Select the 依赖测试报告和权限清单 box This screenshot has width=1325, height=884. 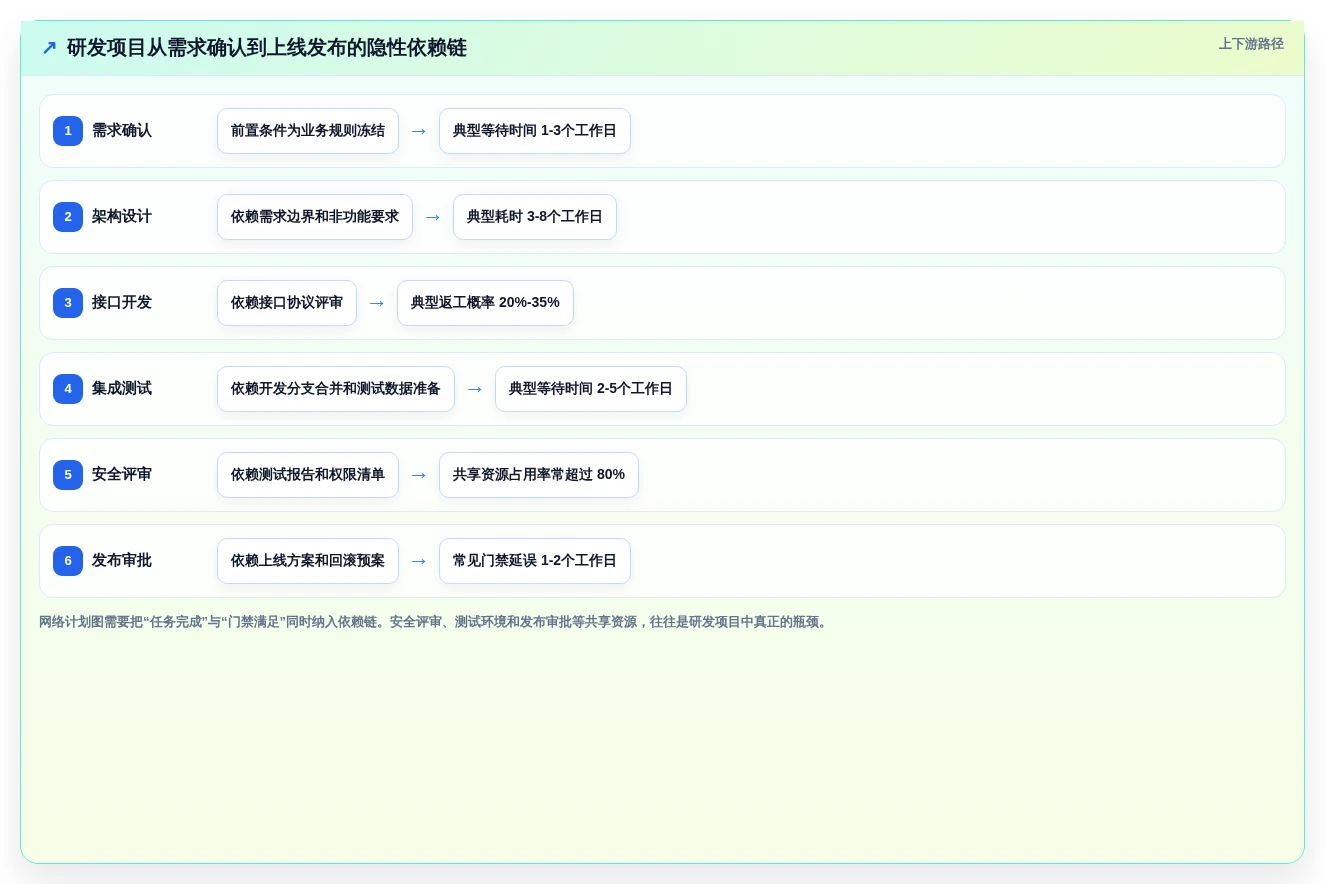(x=308, y=475)
